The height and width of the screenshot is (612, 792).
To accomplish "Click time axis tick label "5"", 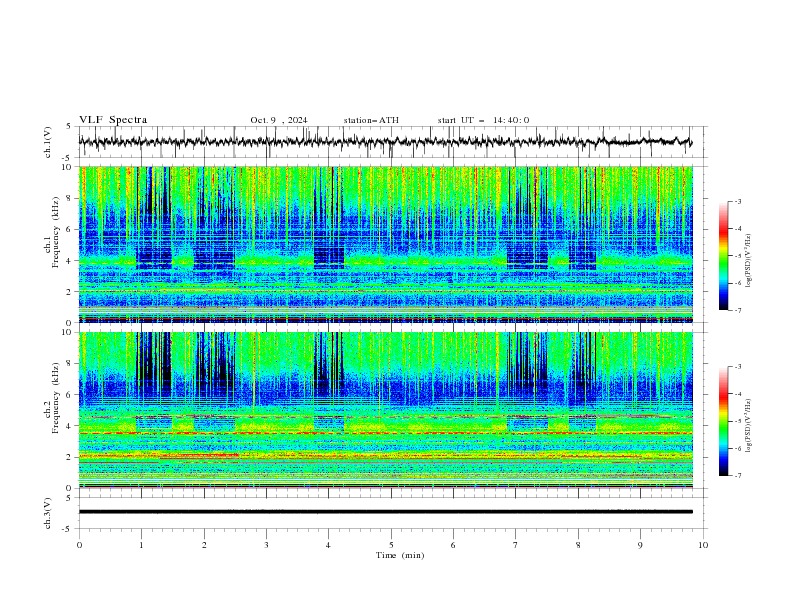I will point(391,545).
